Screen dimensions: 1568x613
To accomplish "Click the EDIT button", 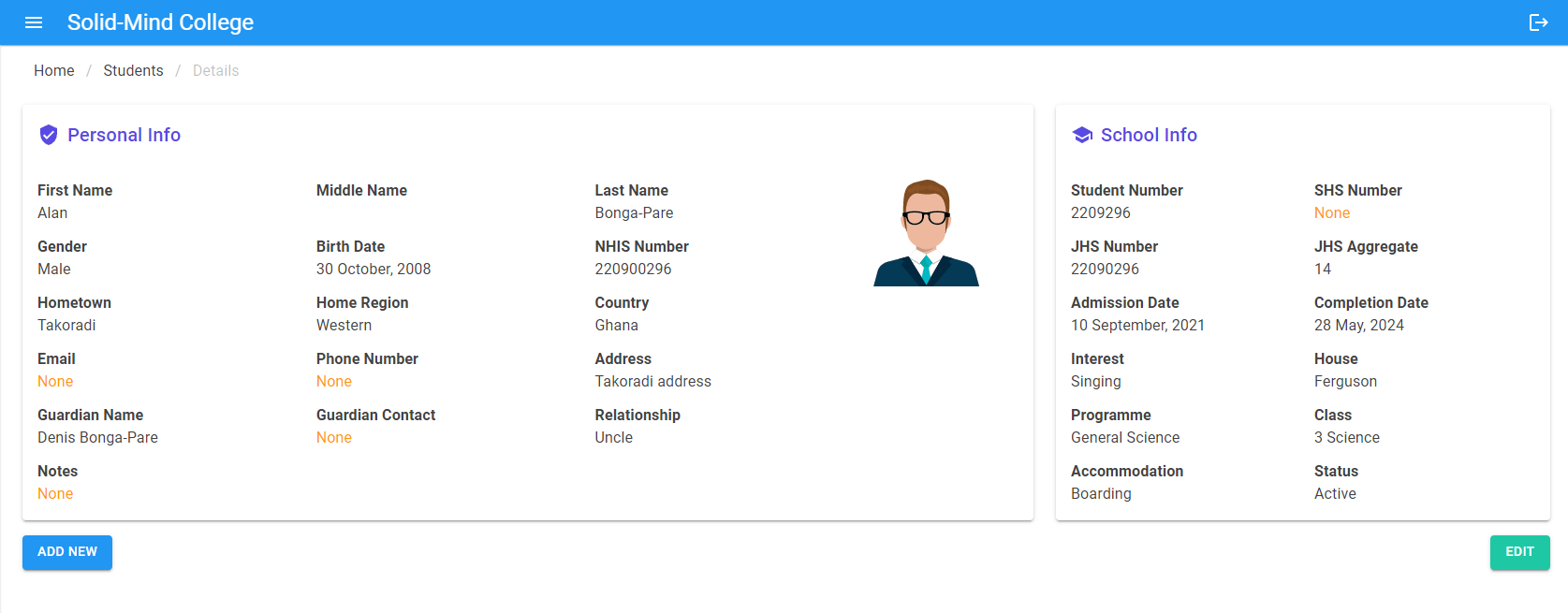I will (1519, 552).
